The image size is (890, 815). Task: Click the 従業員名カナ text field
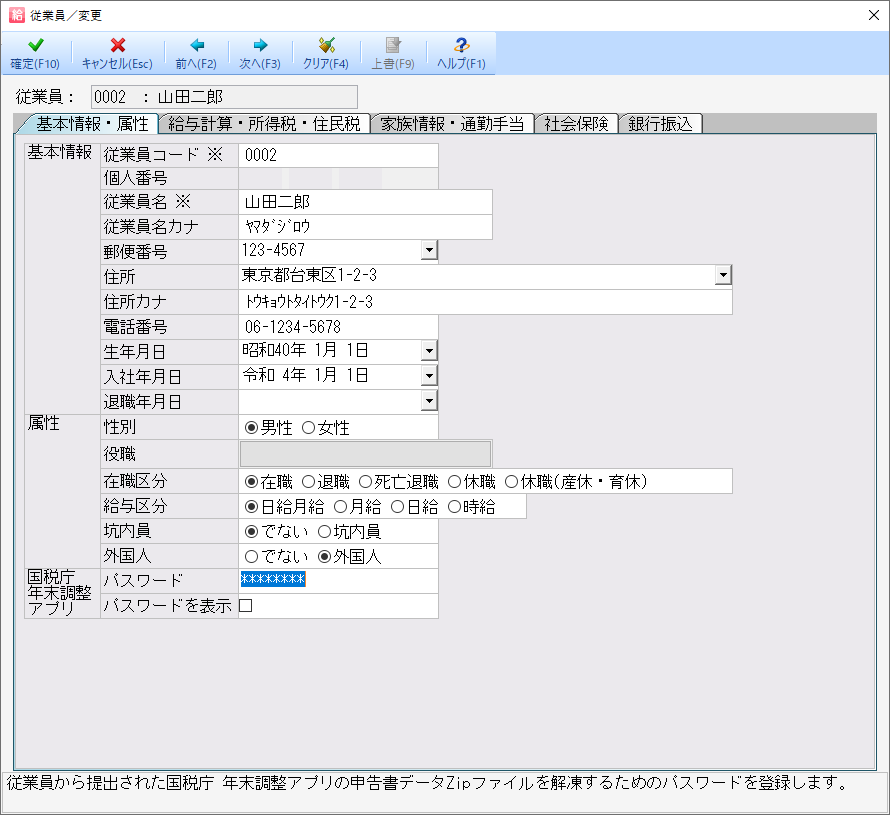click(365, 227)
